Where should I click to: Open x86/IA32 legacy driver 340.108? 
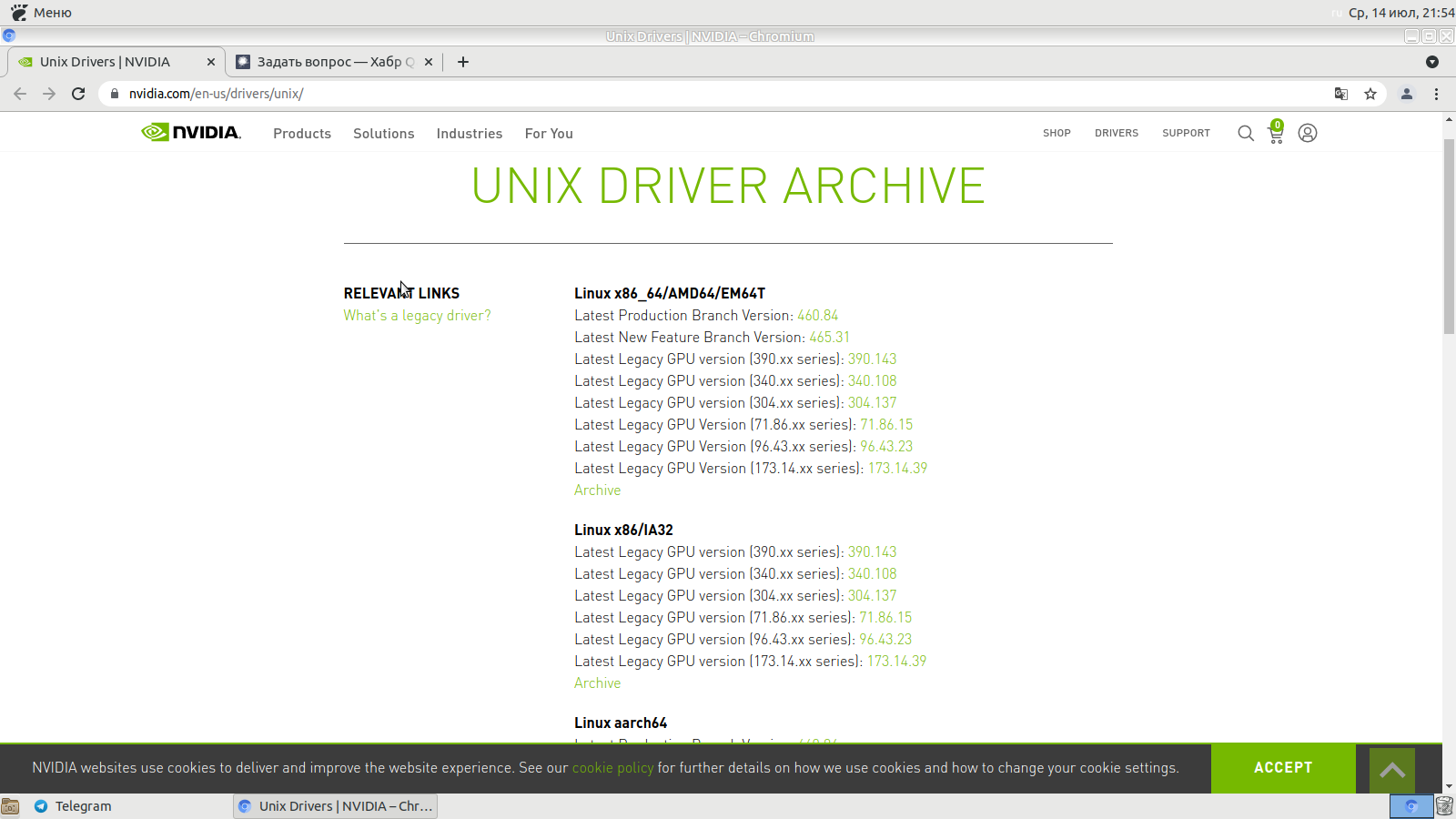872,574
